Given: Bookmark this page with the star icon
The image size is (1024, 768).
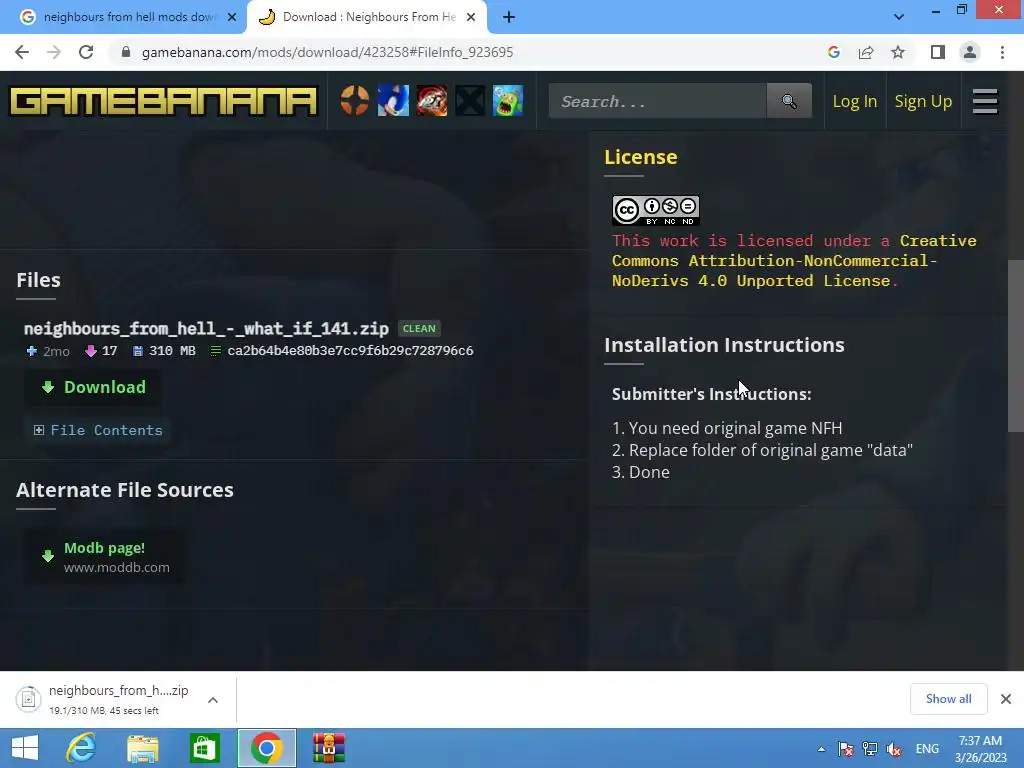Looking at the screenshot, I should (x=898, y=52).
